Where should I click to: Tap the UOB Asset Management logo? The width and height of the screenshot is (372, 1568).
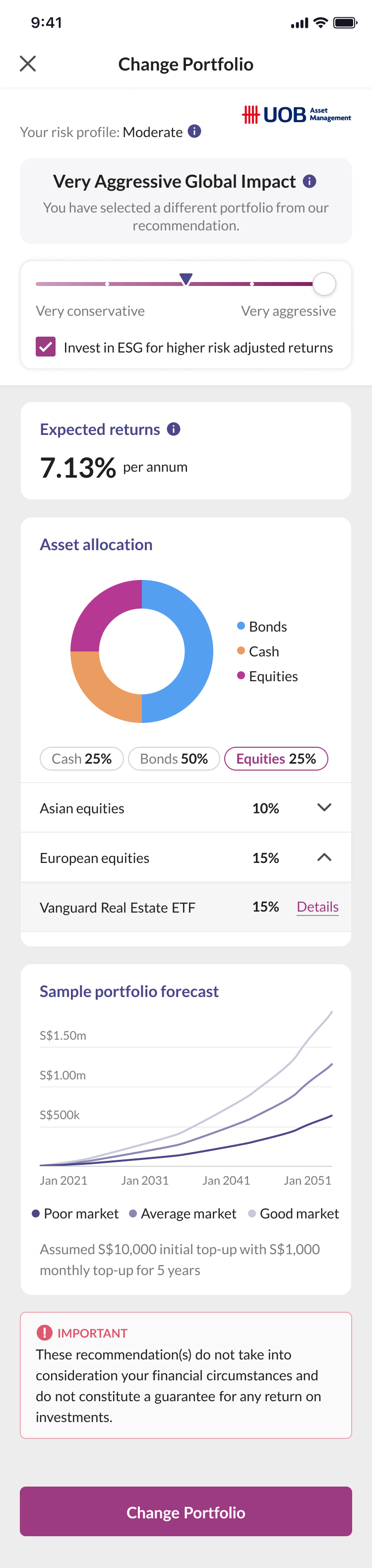coord(297,114)
